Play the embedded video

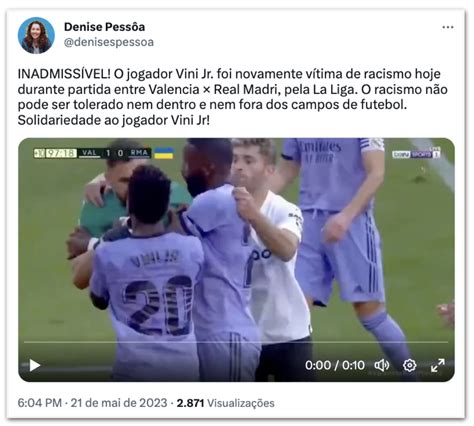click(x=35, y=366)
